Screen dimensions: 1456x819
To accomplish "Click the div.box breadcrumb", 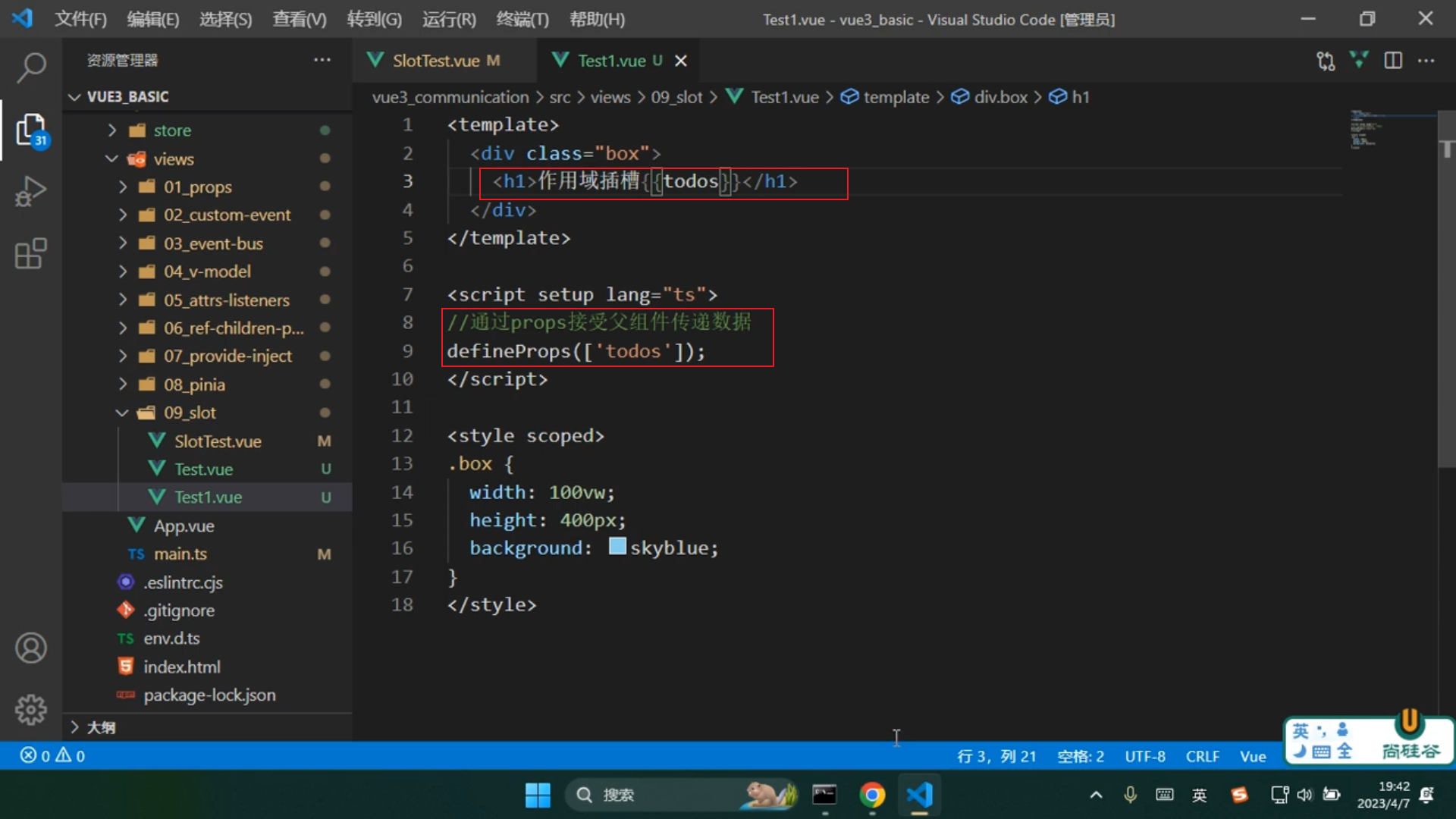I will (990, 97).
